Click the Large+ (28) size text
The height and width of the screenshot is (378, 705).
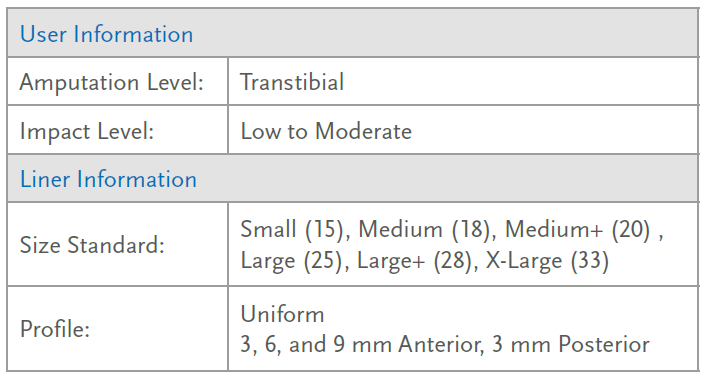point(414,261)
